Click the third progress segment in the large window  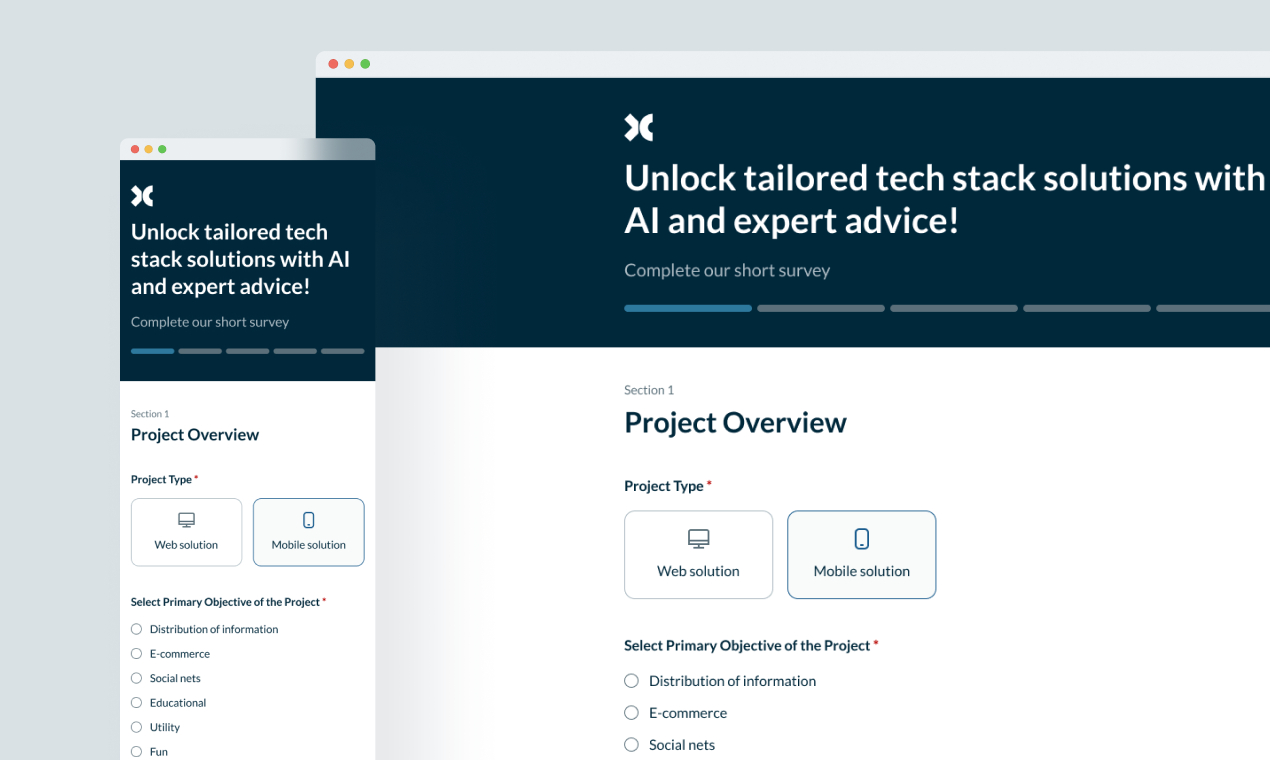[x=953, y=308]
